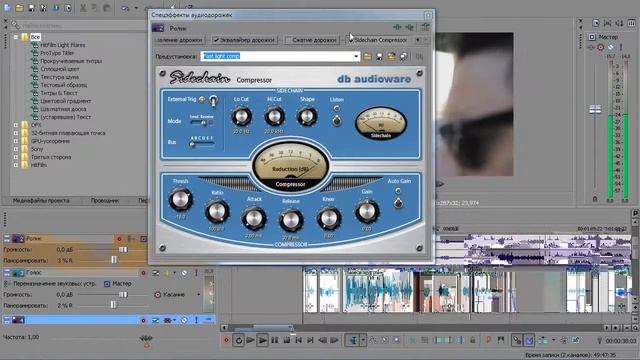The height and width of the screenshot is (360, 640).
Task: Click the Save icon in main toolbar
Action: pyautogui.click(x=31, y=8)
